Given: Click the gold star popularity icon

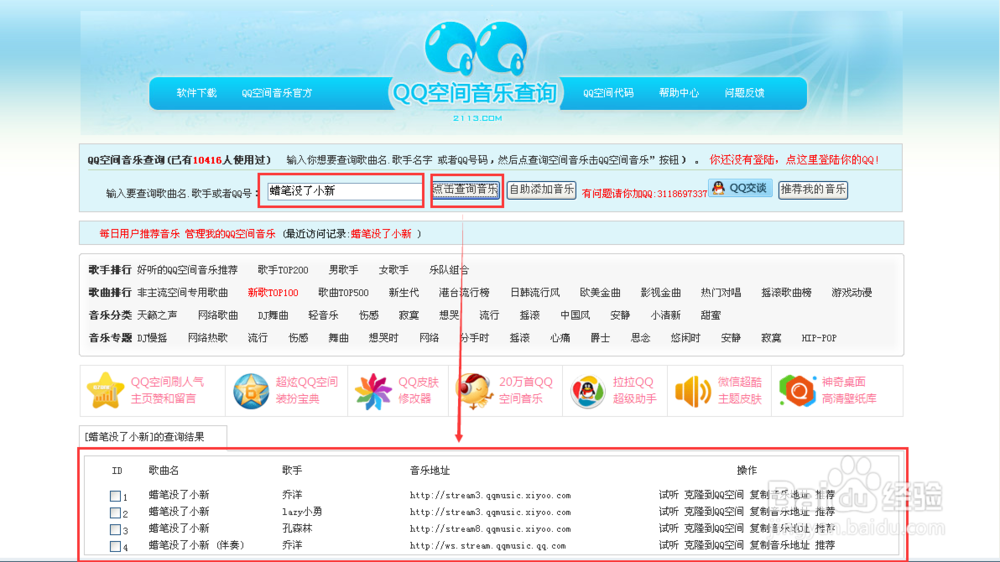Looking at the screenshot, I should (105, 390).
